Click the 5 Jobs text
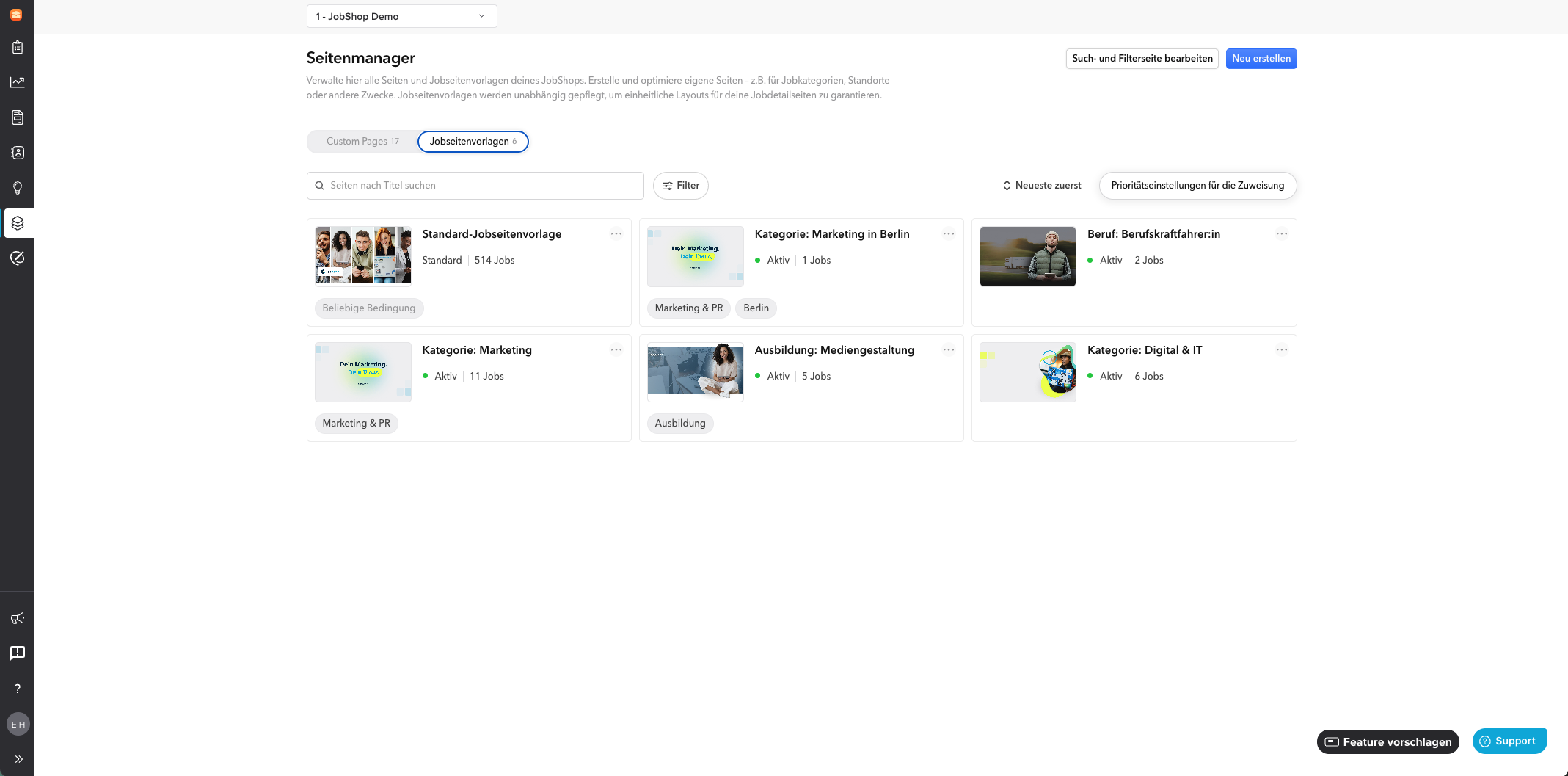 (x=816, y=377)
